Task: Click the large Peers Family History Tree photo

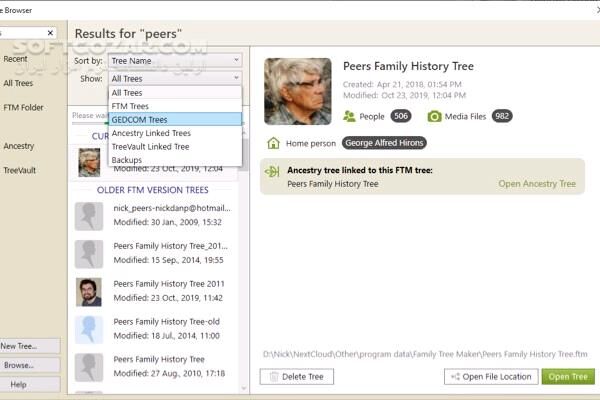Action: 297,91
